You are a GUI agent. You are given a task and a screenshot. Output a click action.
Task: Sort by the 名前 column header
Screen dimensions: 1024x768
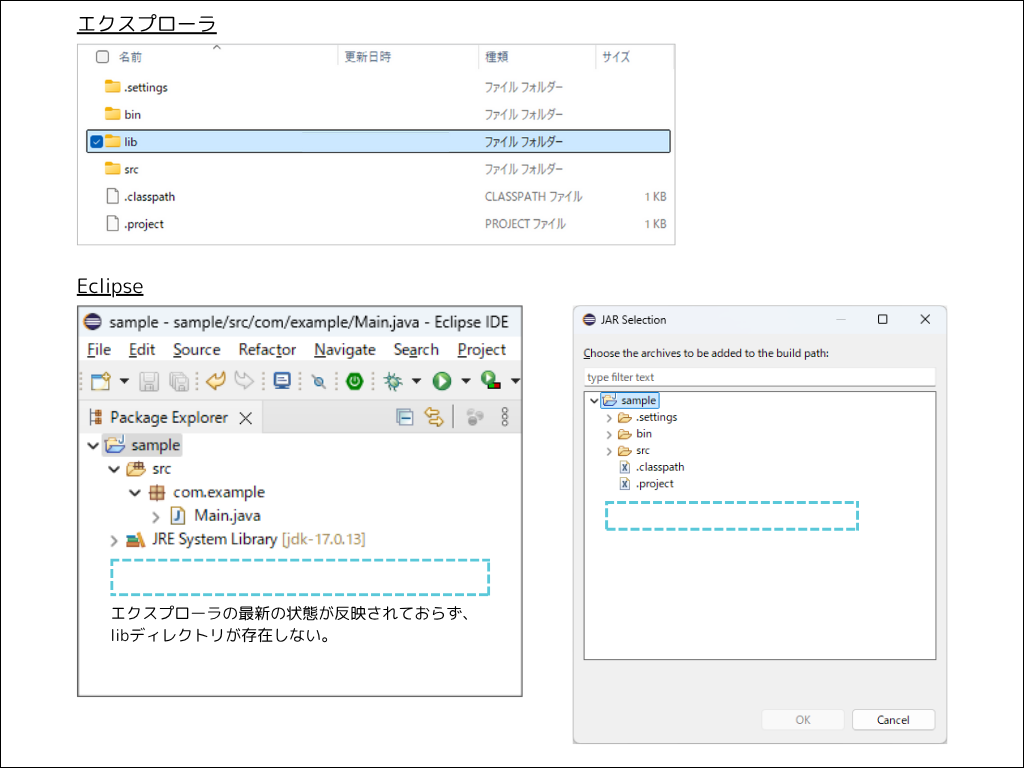pos(130,57)
